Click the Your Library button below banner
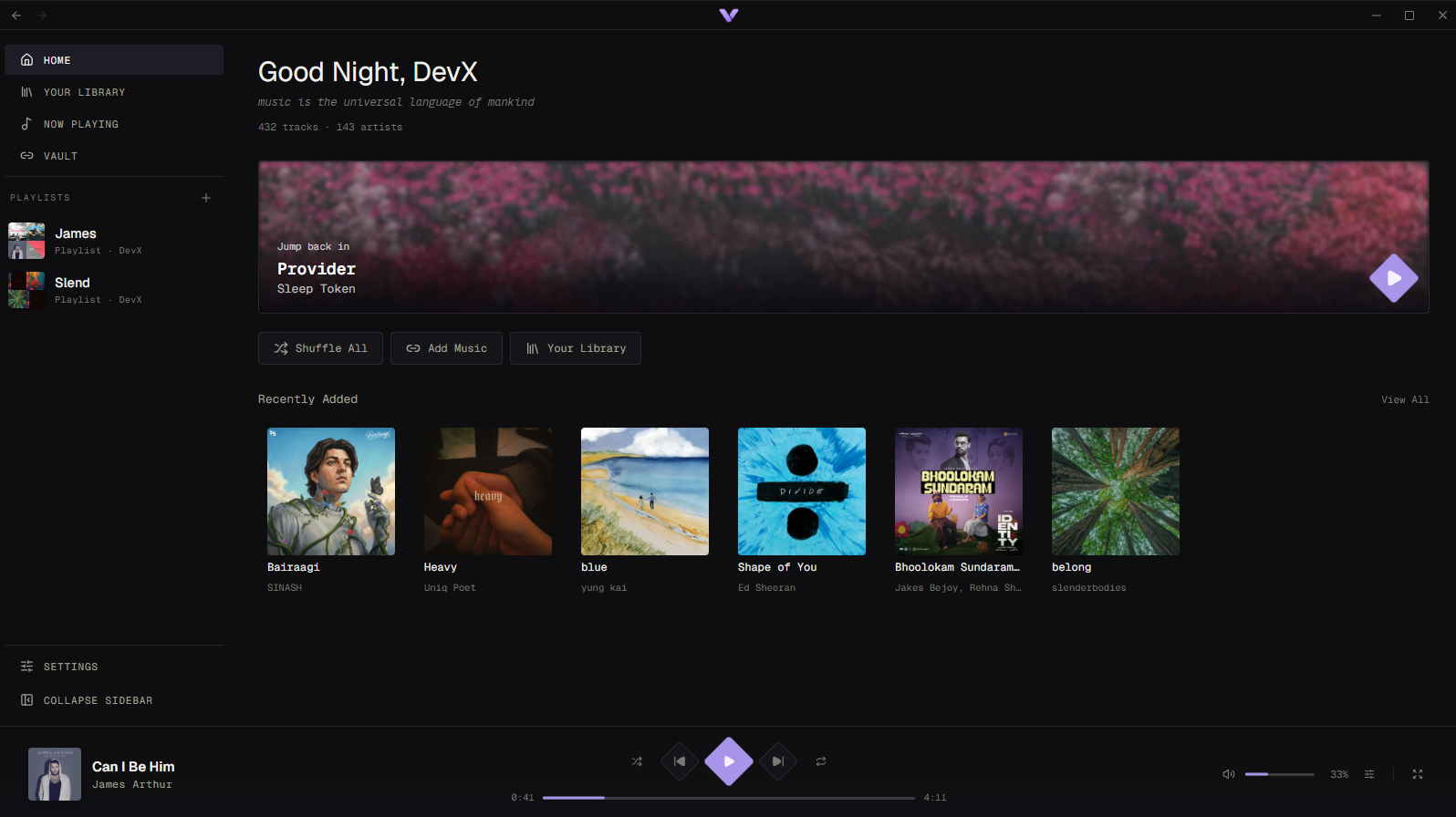The height and width of the screenshot is (817, 1456). pyautogui.click(x=576, y=348)
